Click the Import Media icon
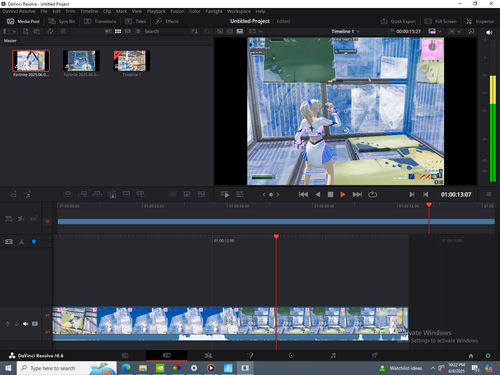Image resolution: width=500 pixels, height=375 pixels. [26, 31]
